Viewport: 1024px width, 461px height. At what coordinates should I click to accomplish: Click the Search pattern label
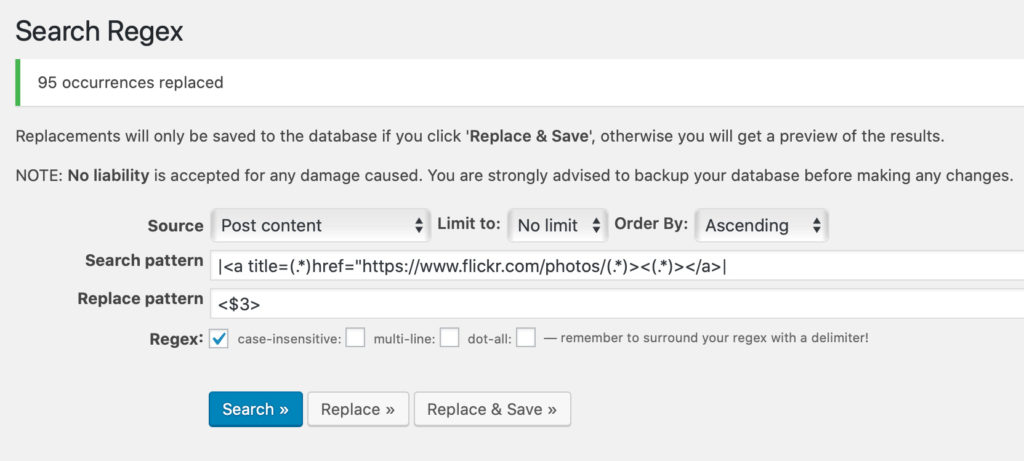tap(144, 261)
